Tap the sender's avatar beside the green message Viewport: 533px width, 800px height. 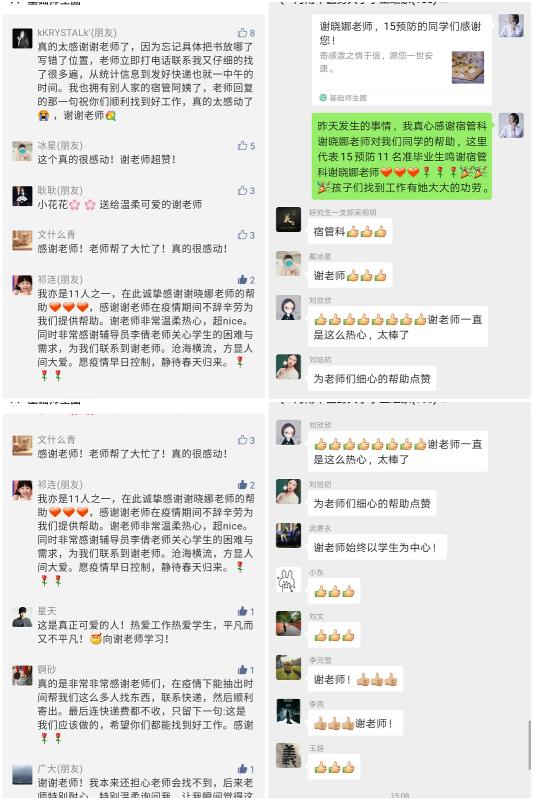pos(511,126)
